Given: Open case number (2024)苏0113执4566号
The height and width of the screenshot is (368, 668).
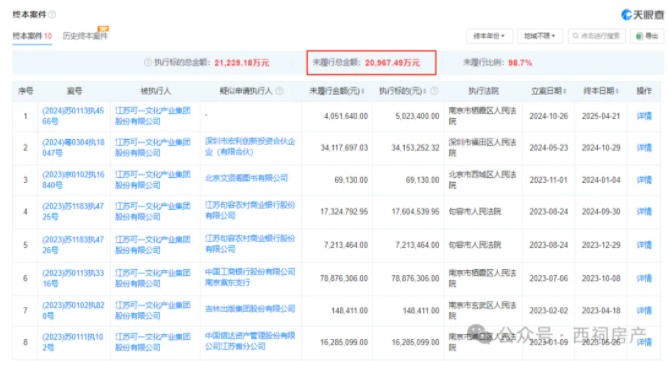Looking at the screenshot, I should pos(73,116).
